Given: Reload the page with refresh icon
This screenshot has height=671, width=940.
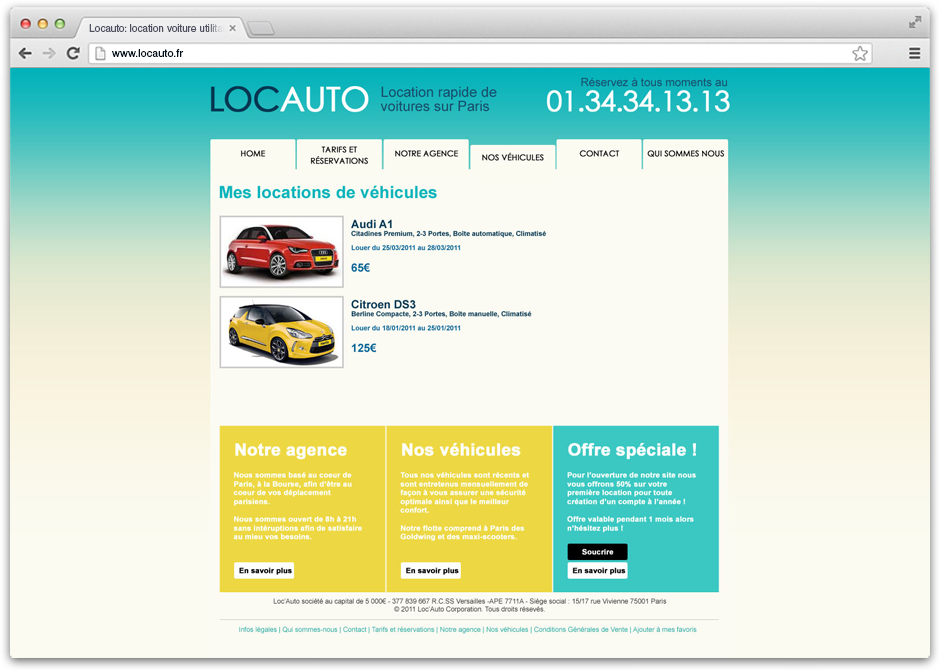Looking at the screenshot, I should tap(73, 53).
